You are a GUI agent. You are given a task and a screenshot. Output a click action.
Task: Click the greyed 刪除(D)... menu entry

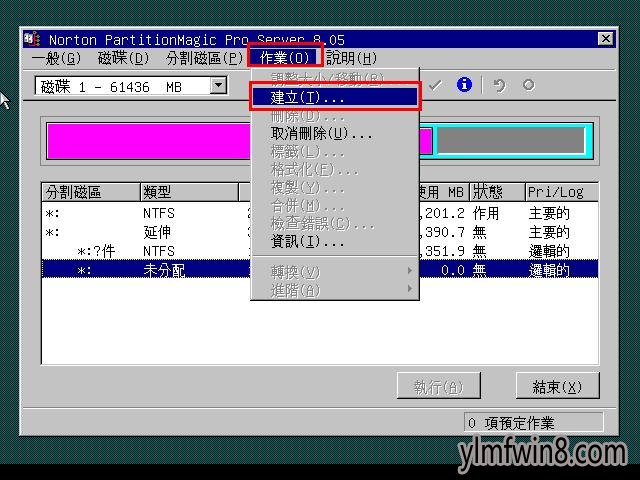point(335,116)
